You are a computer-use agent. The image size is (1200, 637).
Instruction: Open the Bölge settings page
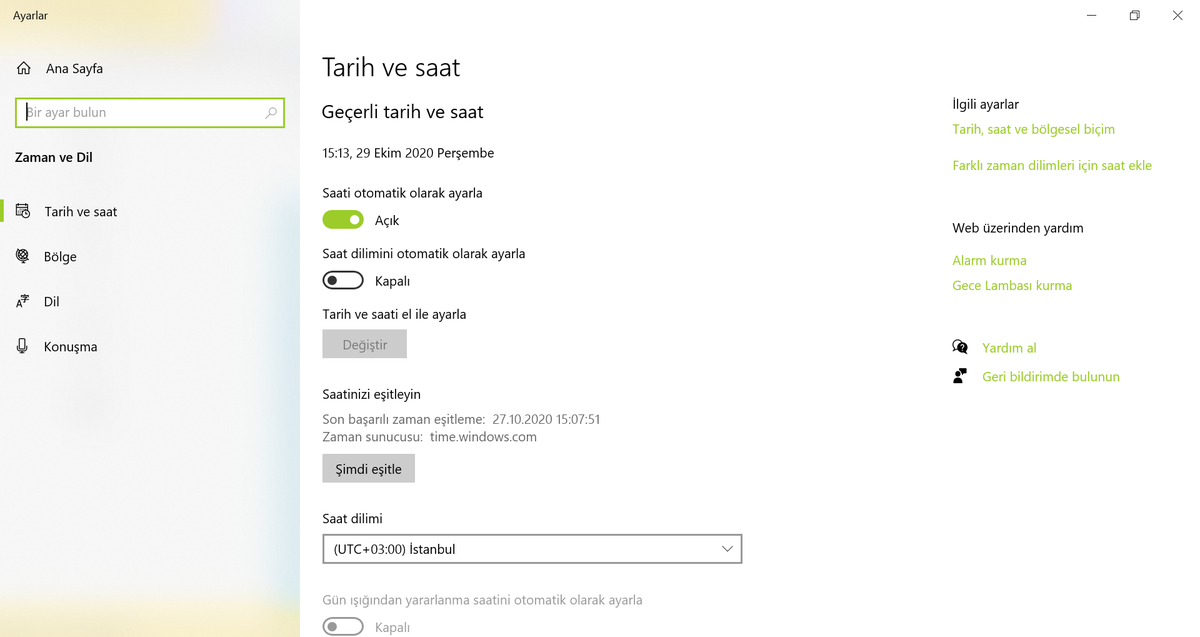[x=60, y=257]
